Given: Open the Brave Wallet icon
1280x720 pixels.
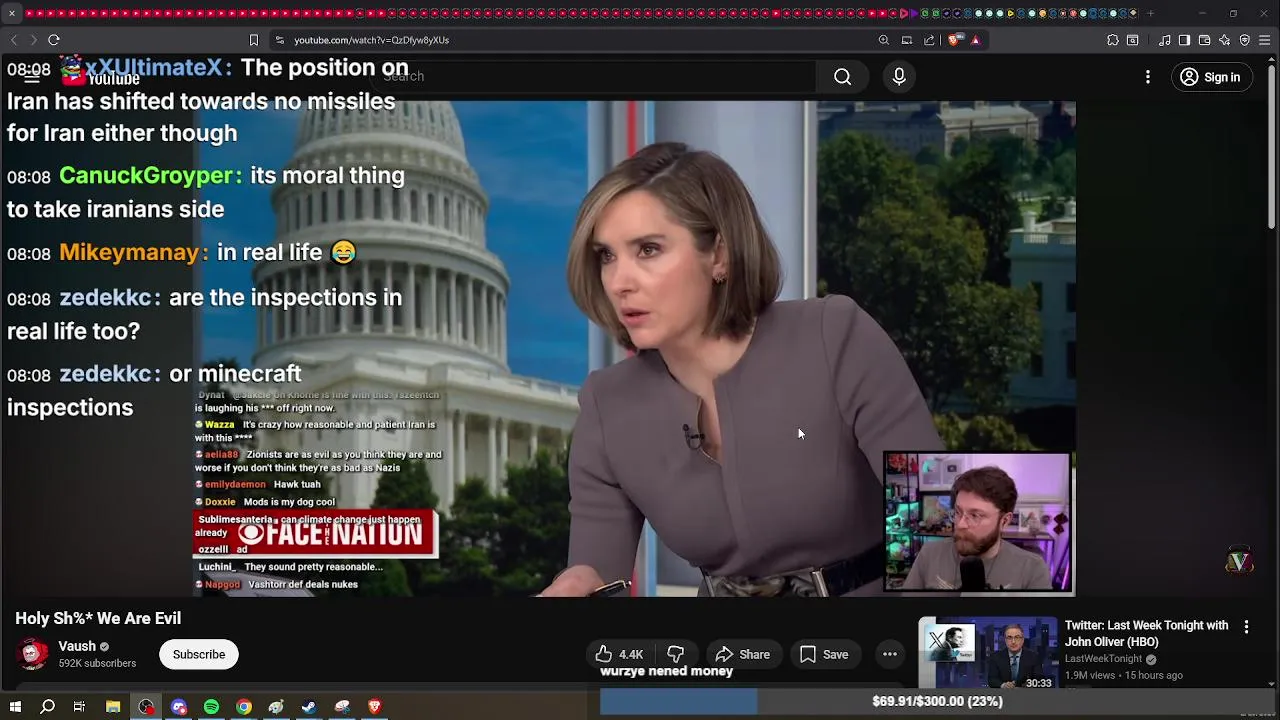Looking at the screenshot, I should coord(1205,40).
